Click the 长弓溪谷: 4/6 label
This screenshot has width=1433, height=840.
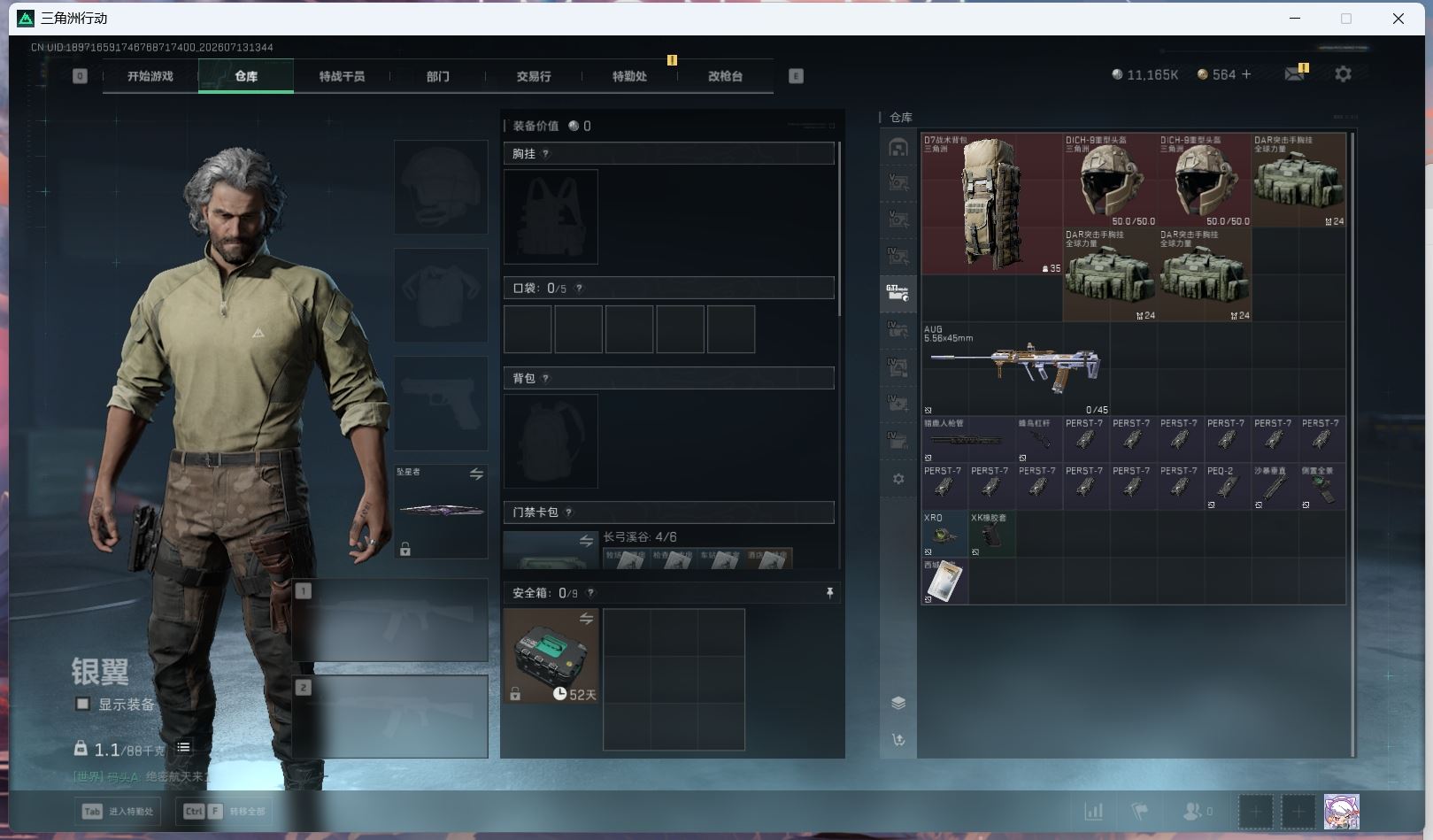pos(640,537)
